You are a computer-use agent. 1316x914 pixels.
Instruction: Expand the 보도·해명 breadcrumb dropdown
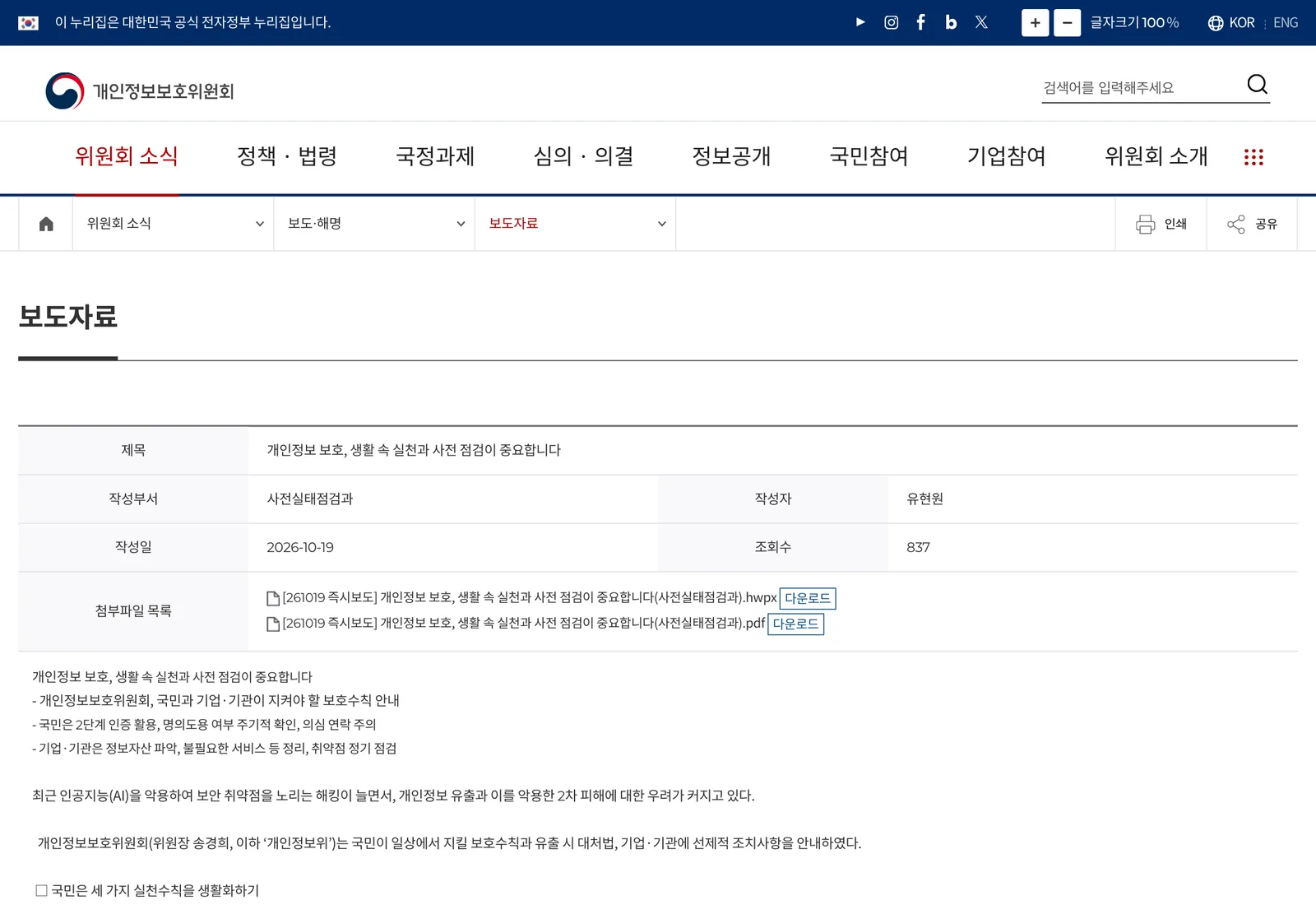(x=374, y=224)
